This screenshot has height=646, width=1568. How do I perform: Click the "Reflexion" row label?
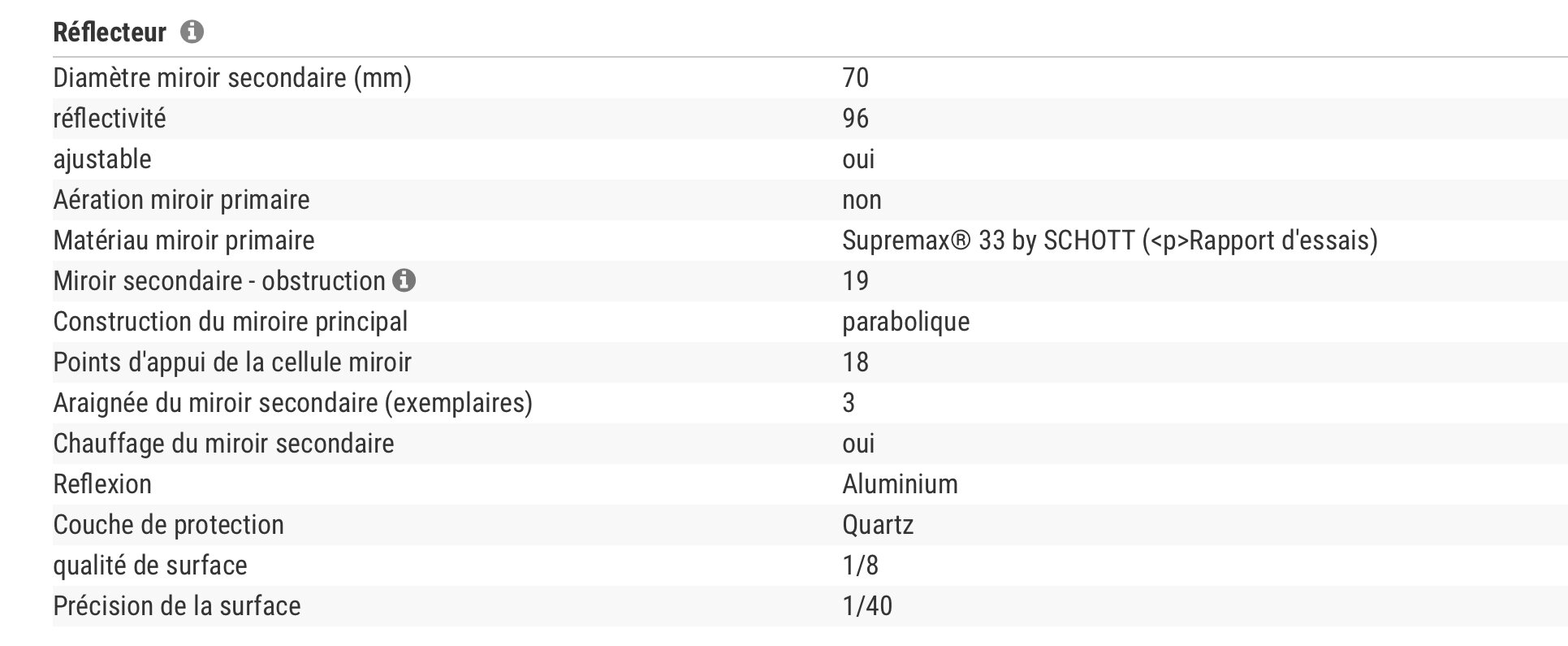pyautogui.click(x=102, y=484)
